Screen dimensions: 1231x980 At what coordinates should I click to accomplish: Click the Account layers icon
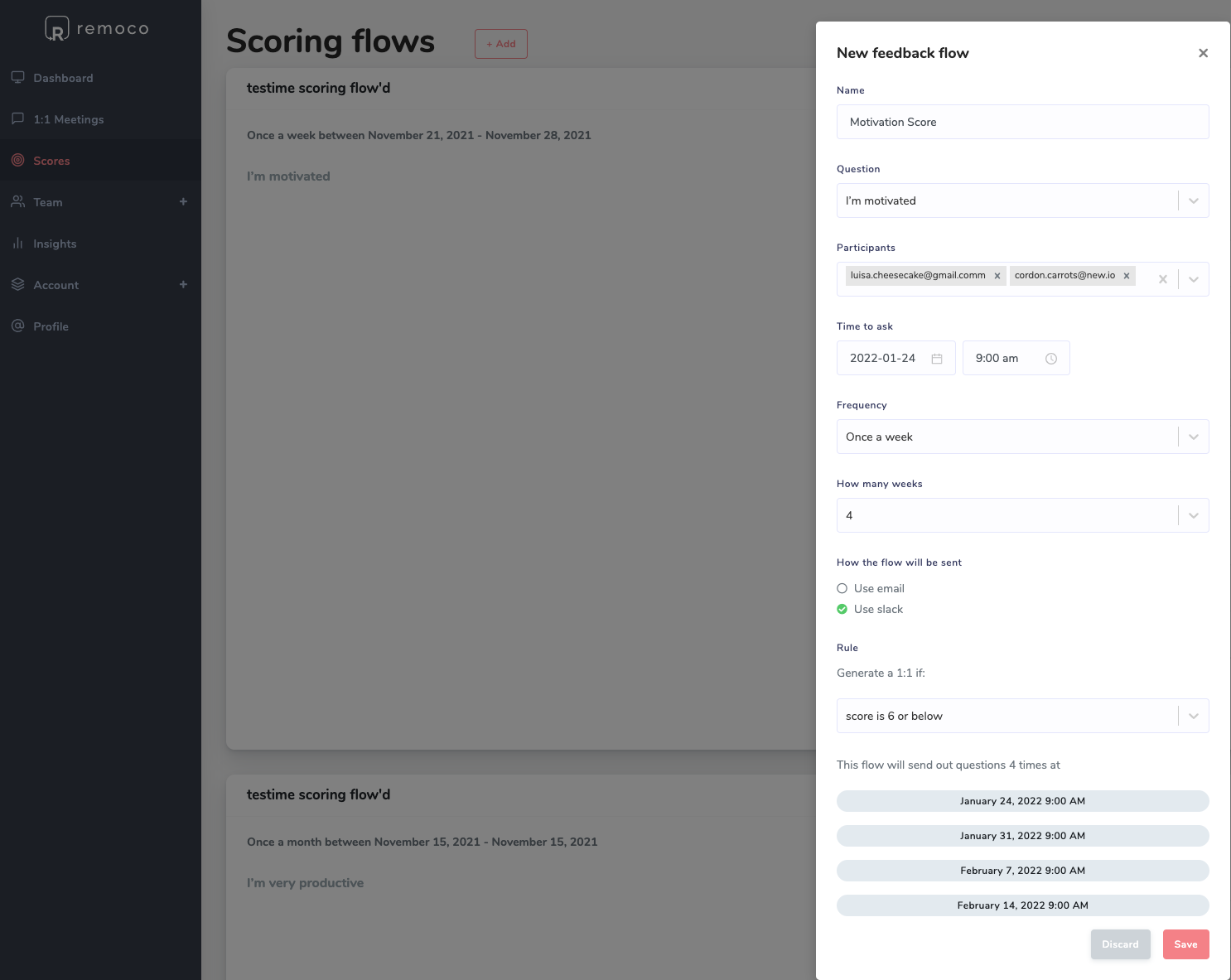(x=17, y=284)
